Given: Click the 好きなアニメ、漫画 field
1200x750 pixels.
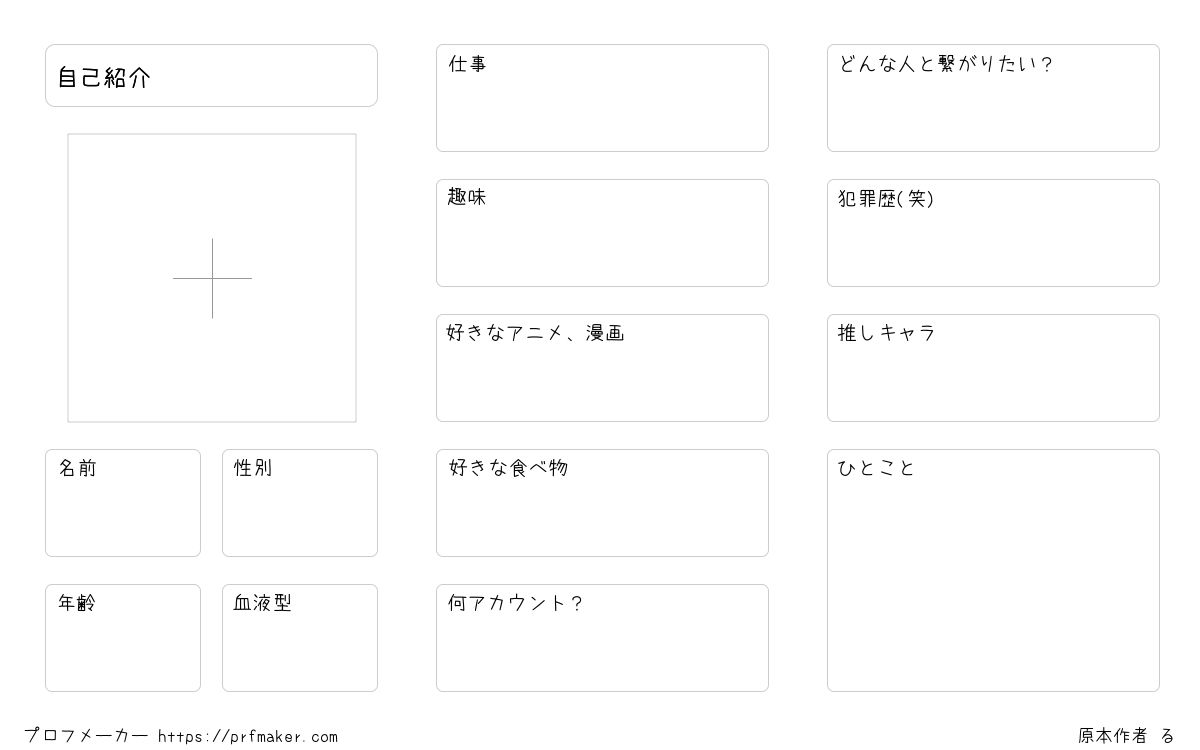Looking at the screenshot, I should [602, 368].
